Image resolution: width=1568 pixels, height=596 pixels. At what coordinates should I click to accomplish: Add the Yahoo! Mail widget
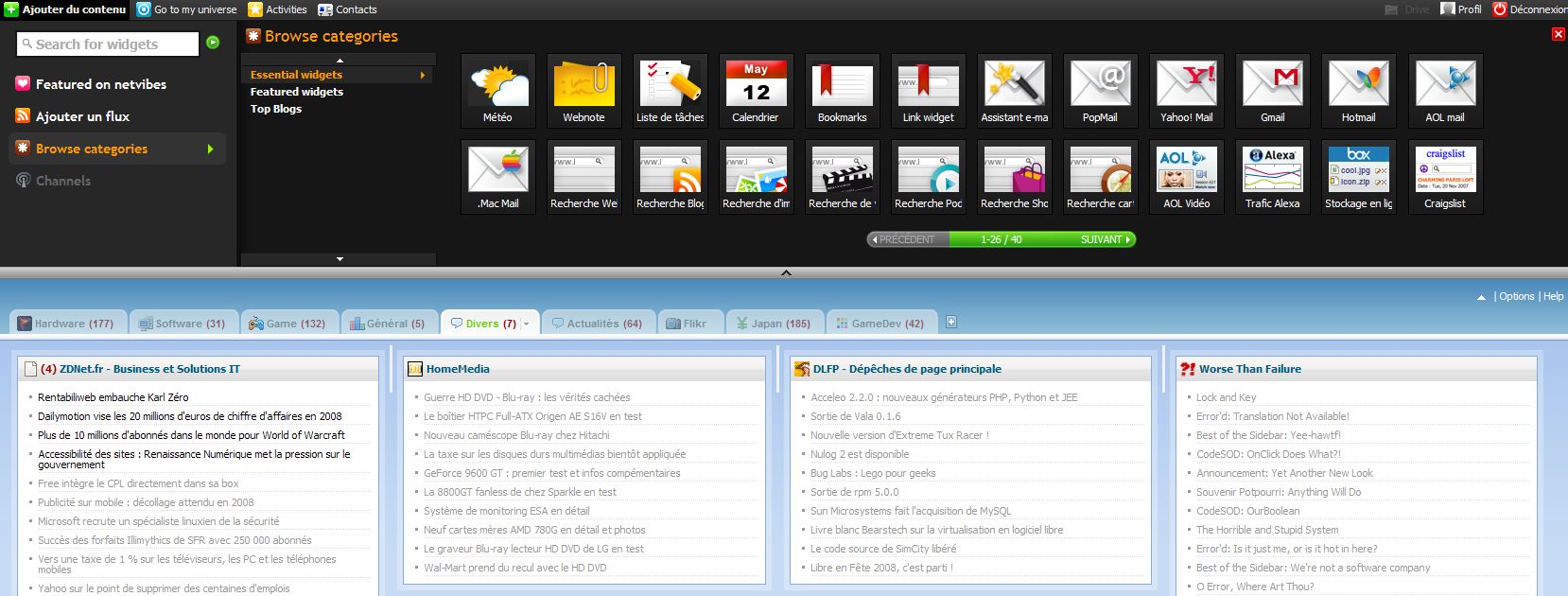[1186, 91]
